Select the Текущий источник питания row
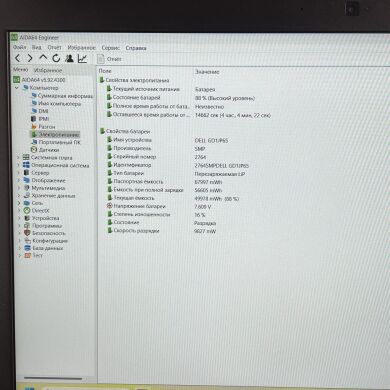Viewport: 390px width, 390px height. coord(143,89)
